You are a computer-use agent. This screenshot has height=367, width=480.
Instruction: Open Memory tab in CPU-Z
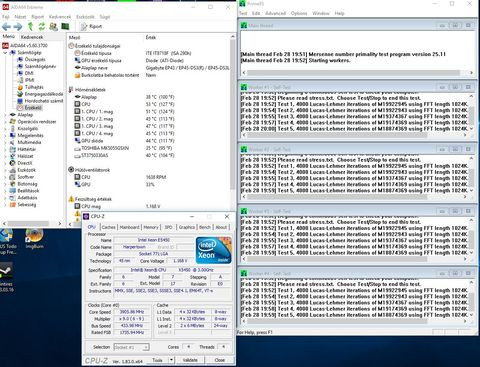point(151,227)
